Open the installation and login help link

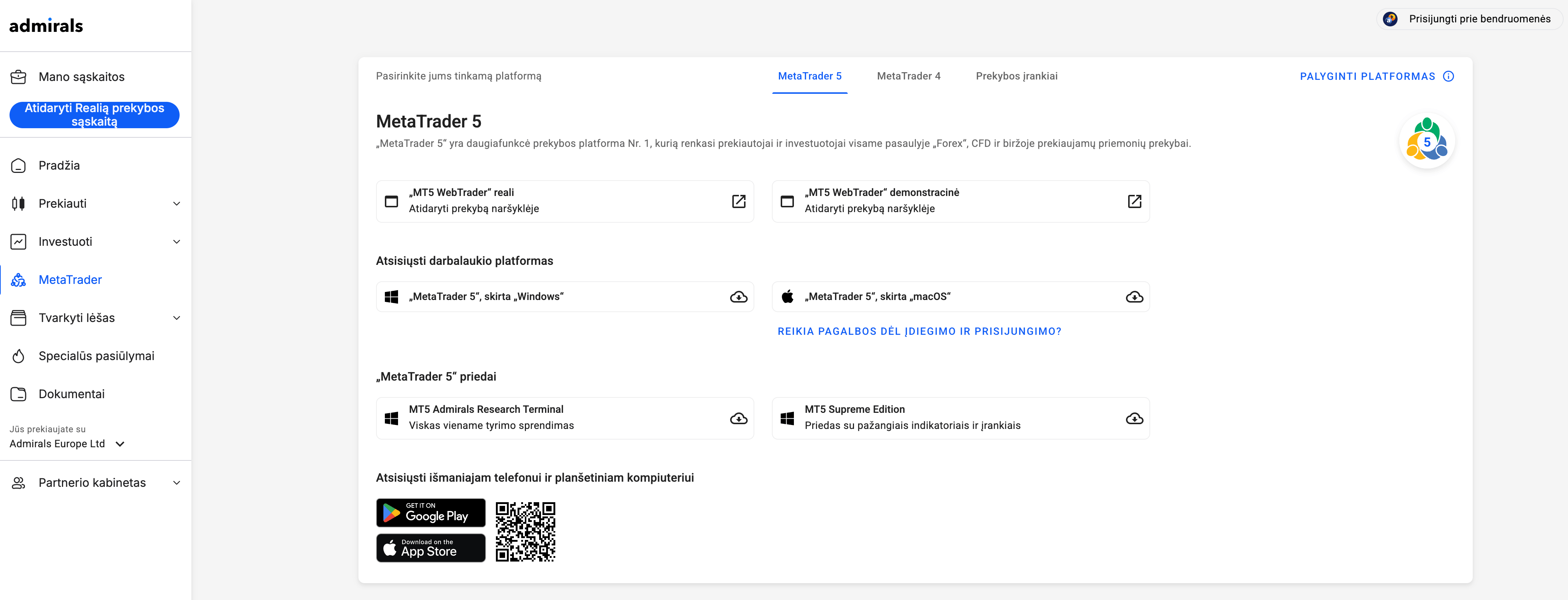click(x=919, y=332)
